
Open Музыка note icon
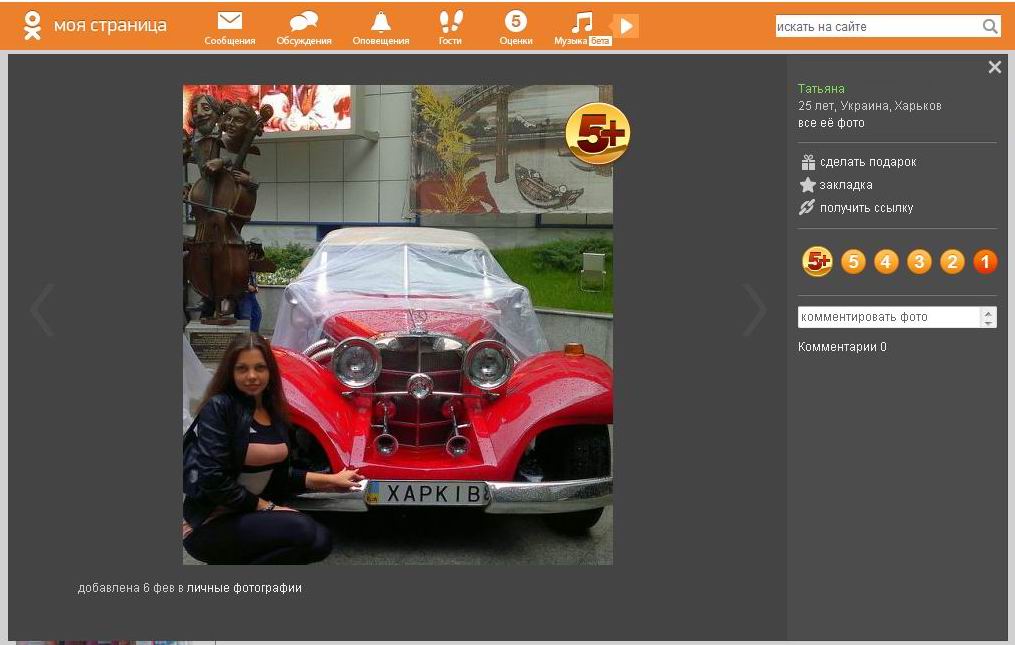pyautogui.click(x=581, y=21)
